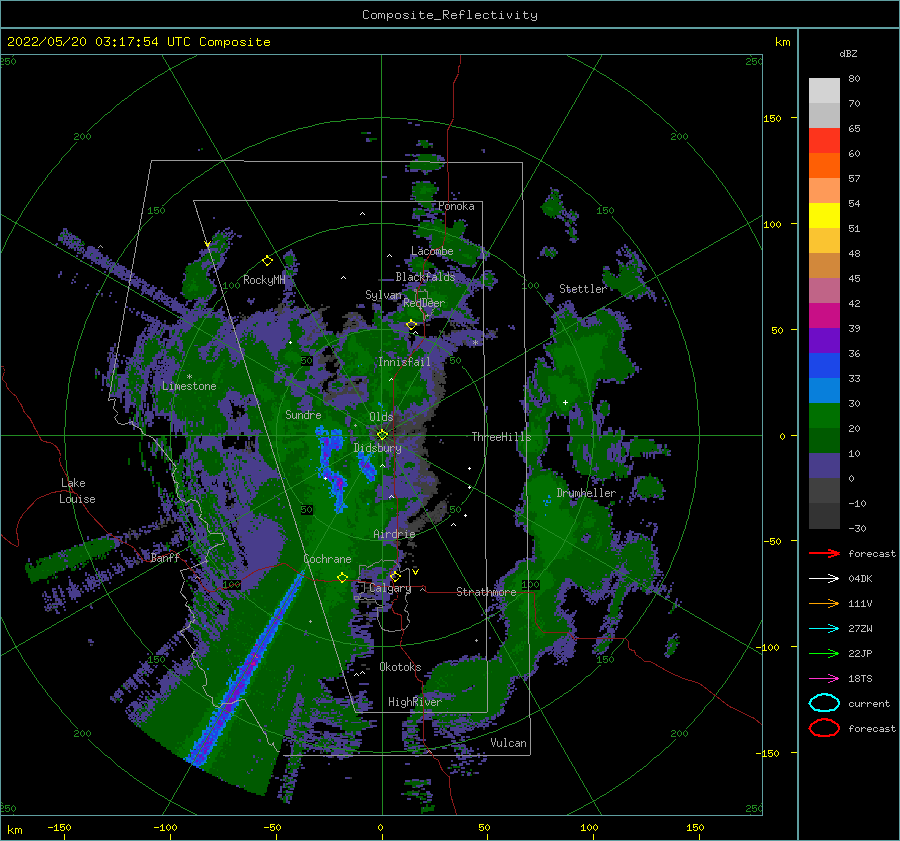Click the Vulcan label
900x841 pixels.
(x=508, y=743)
